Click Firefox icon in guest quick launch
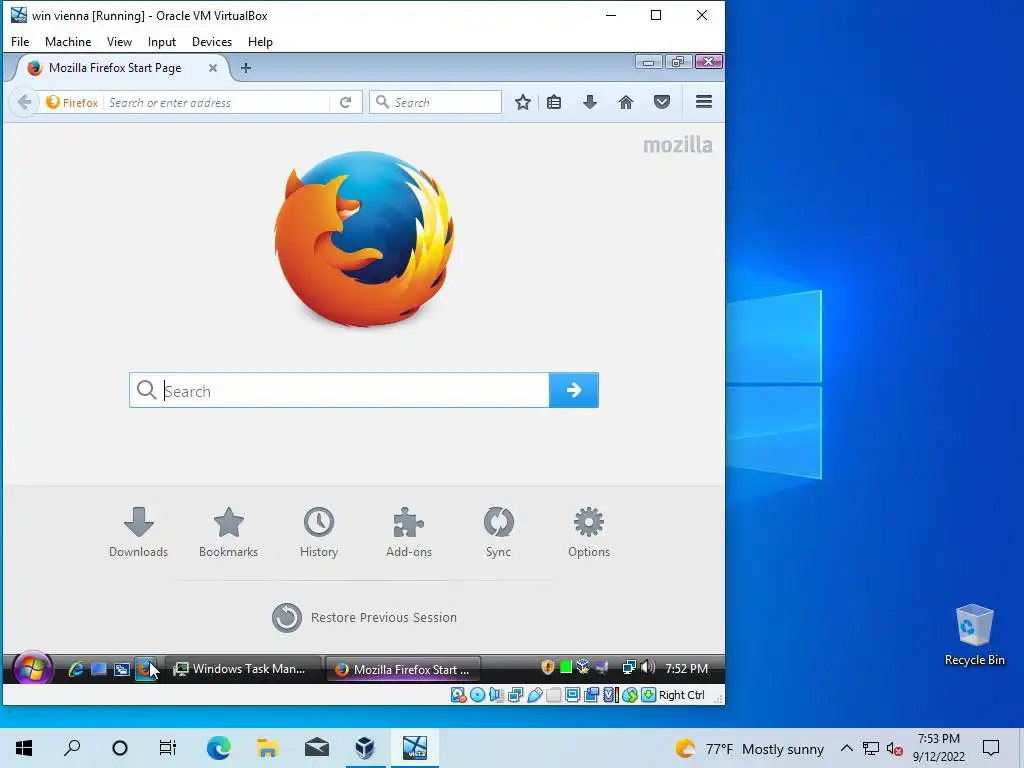The height and width of the screenshot is (768, 1024). [145, 669]
